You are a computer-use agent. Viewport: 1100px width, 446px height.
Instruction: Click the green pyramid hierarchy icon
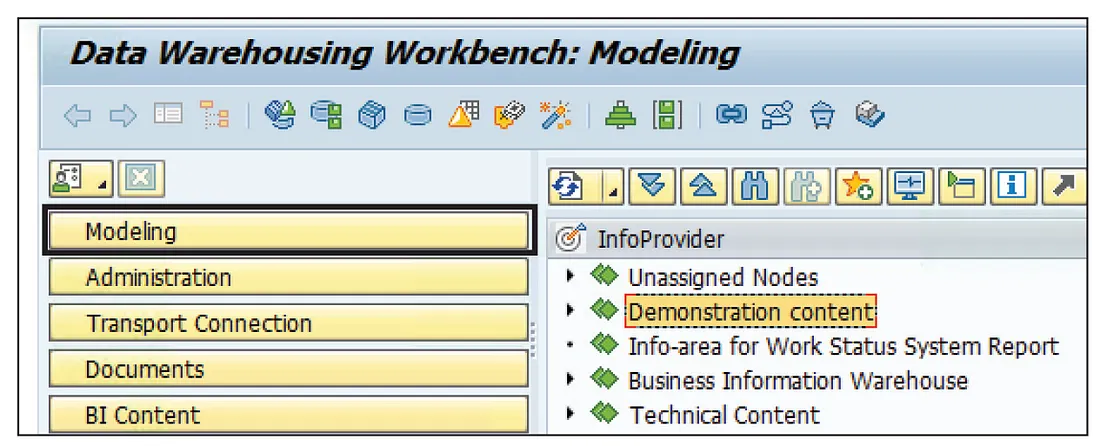click(x=620, y=115)
